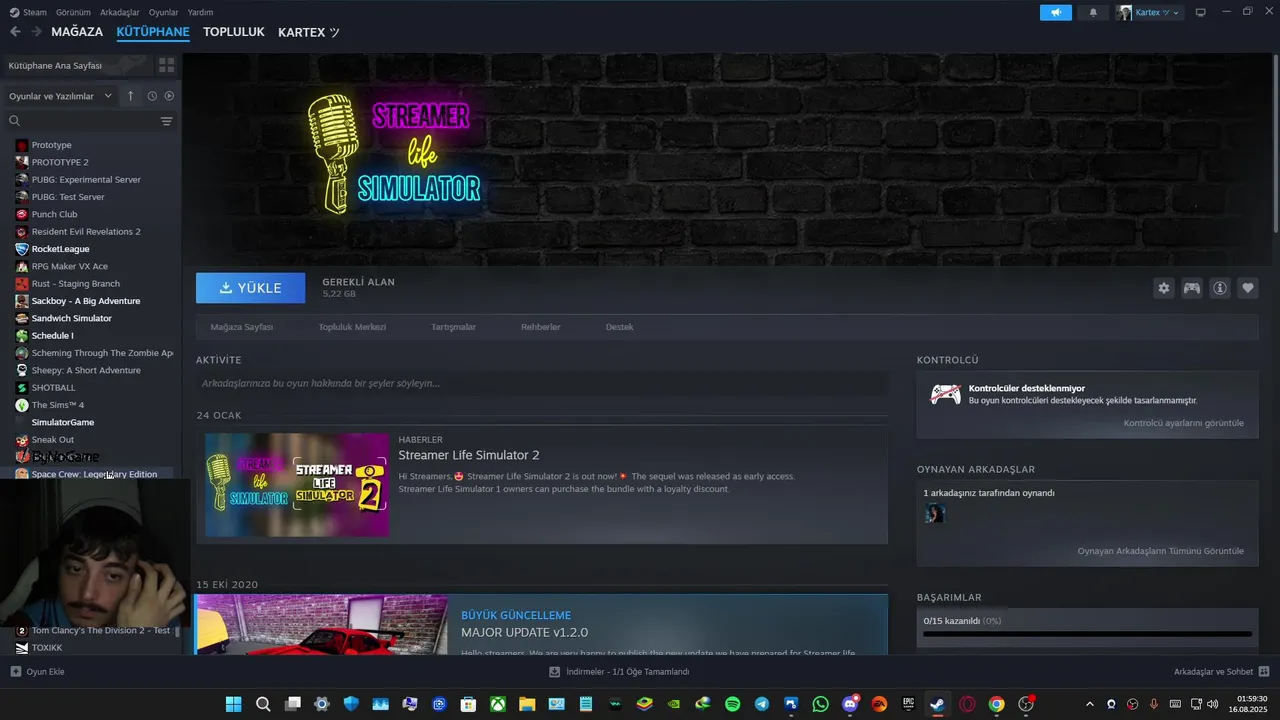The image size is (1280, 720).
Task: Open controller layout icon
Action: point(1191,288)
